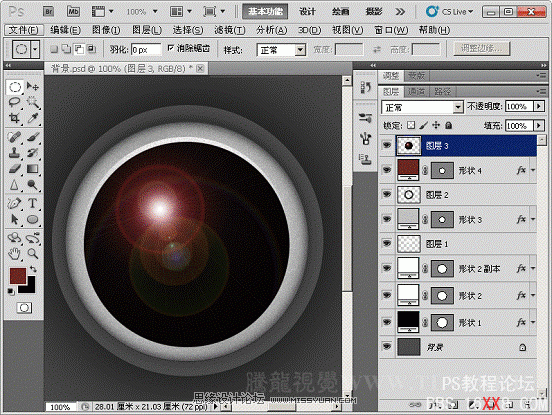Switch to the 路径 paths tab

pos(443,92)
